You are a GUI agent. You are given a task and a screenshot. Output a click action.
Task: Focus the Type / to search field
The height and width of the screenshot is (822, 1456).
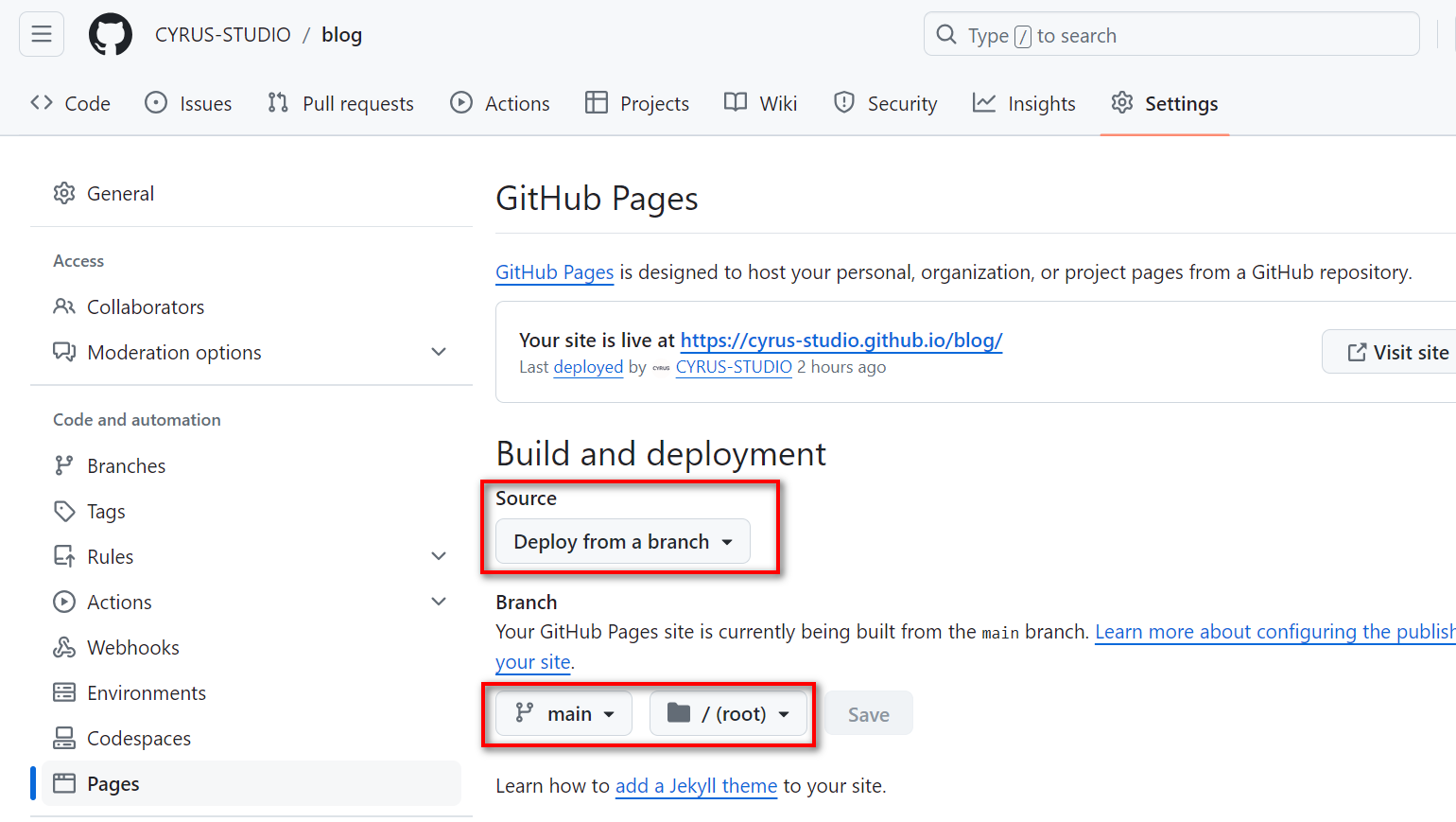[1171, 35]
